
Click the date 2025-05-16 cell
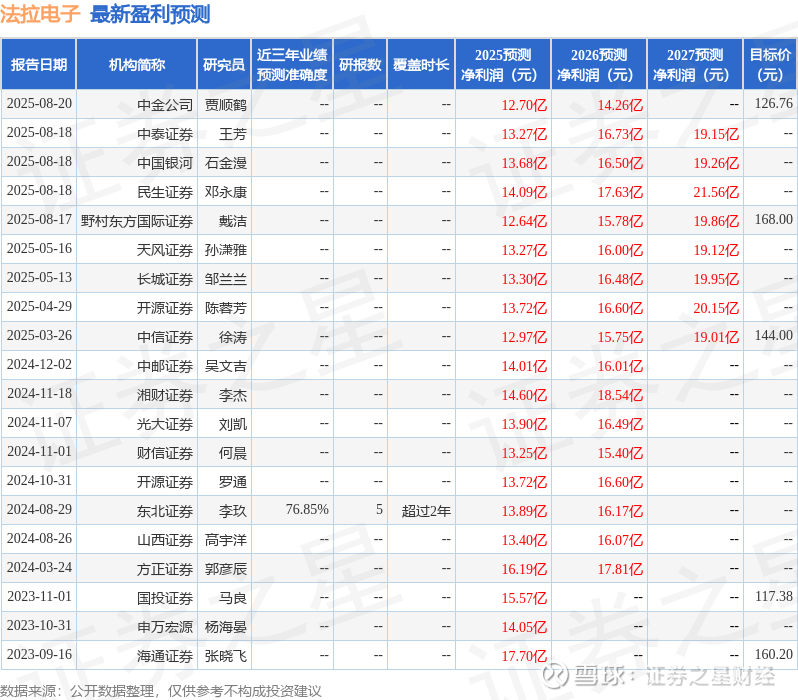(39, 249)
